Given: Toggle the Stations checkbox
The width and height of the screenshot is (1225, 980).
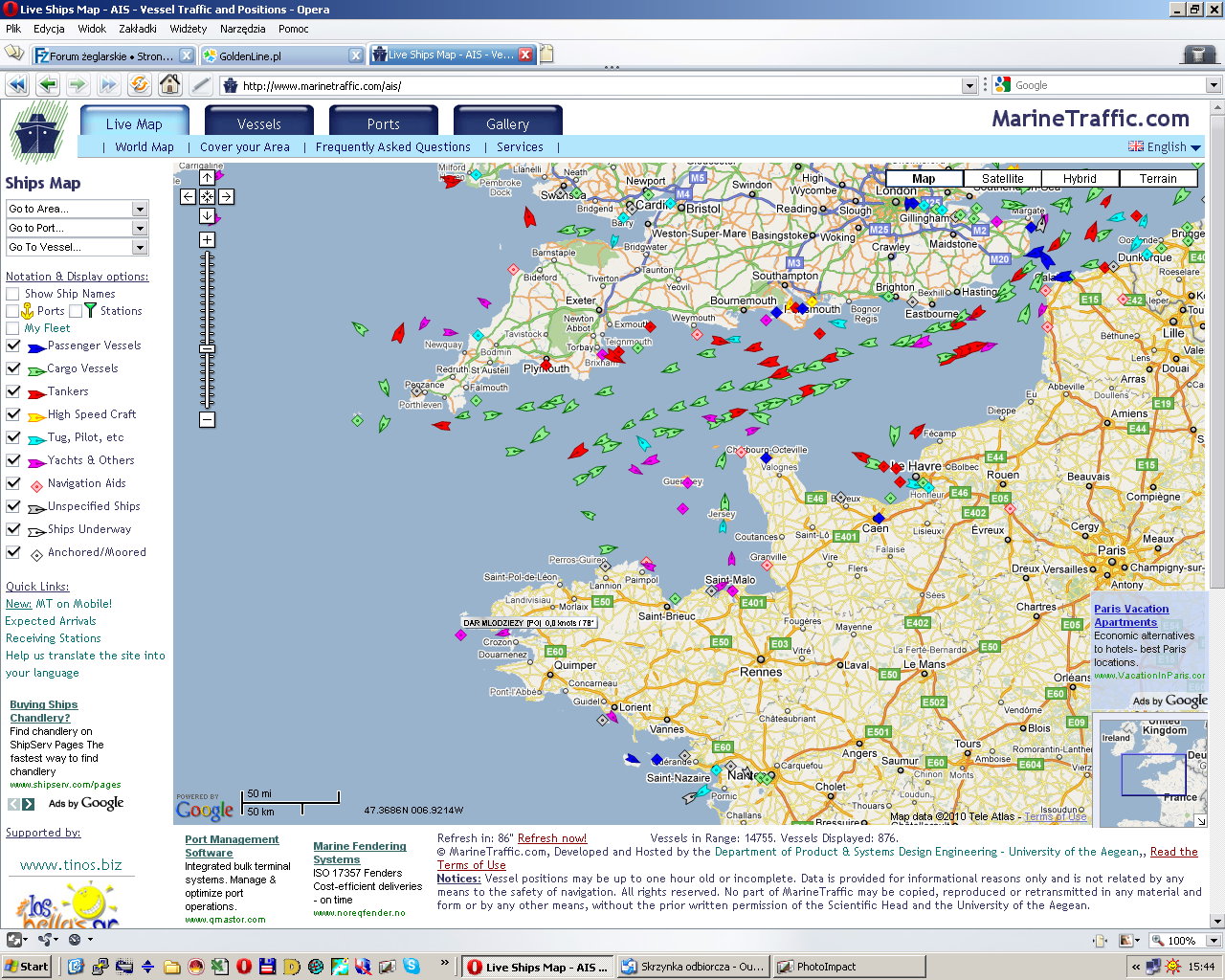Looking at the screenshot, I should [76, 311].
